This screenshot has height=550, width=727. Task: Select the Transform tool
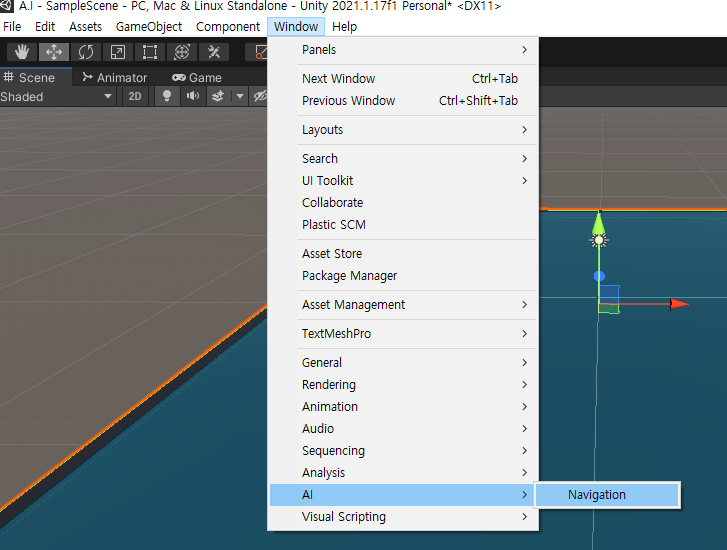(x=182, y=52)
